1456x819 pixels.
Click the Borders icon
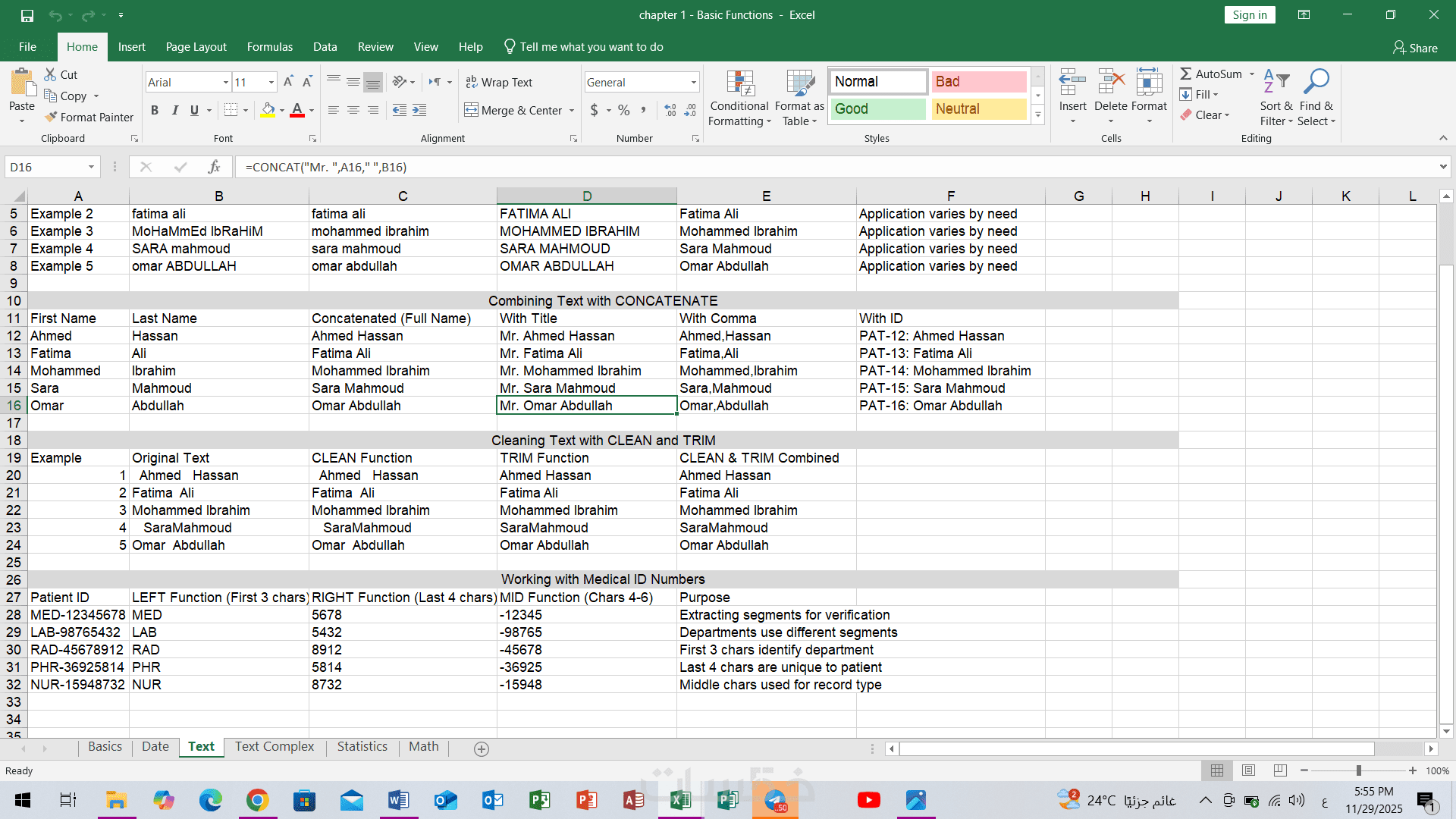(x=231, y=110)
